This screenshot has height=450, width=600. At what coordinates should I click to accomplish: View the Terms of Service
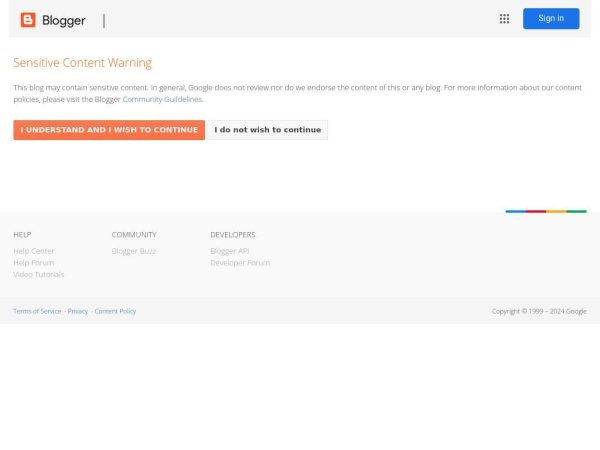point(37,311)
